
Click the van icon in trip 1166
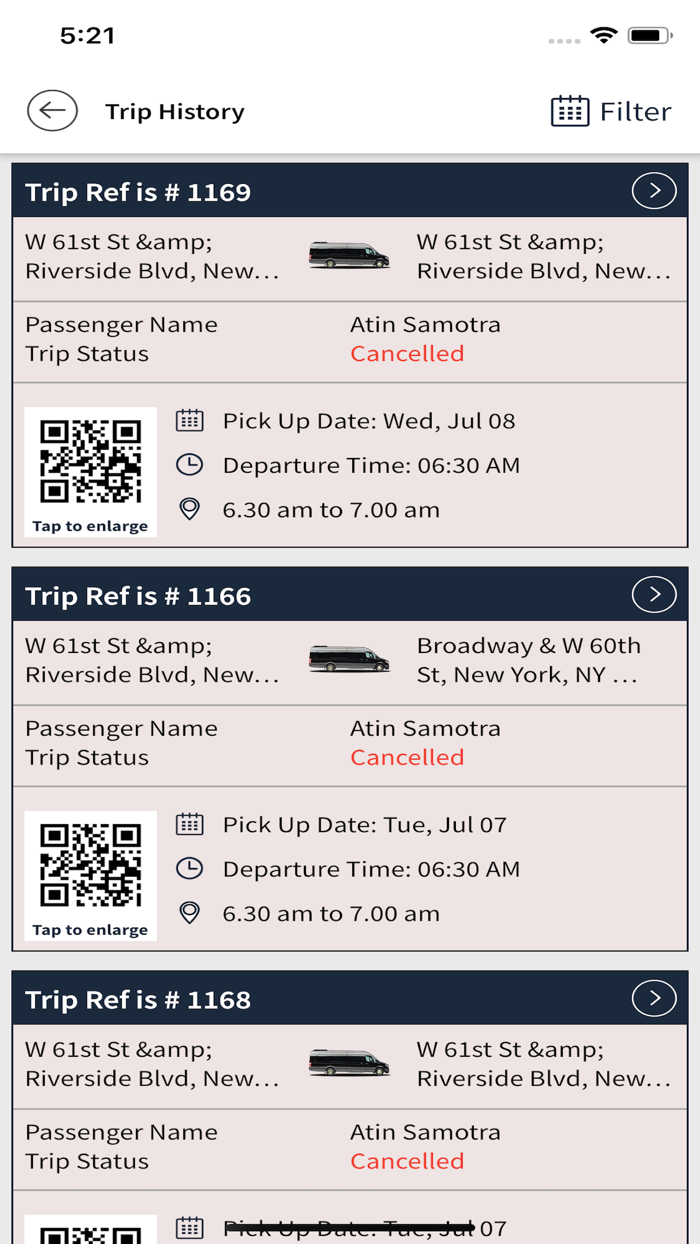point(348,659)
